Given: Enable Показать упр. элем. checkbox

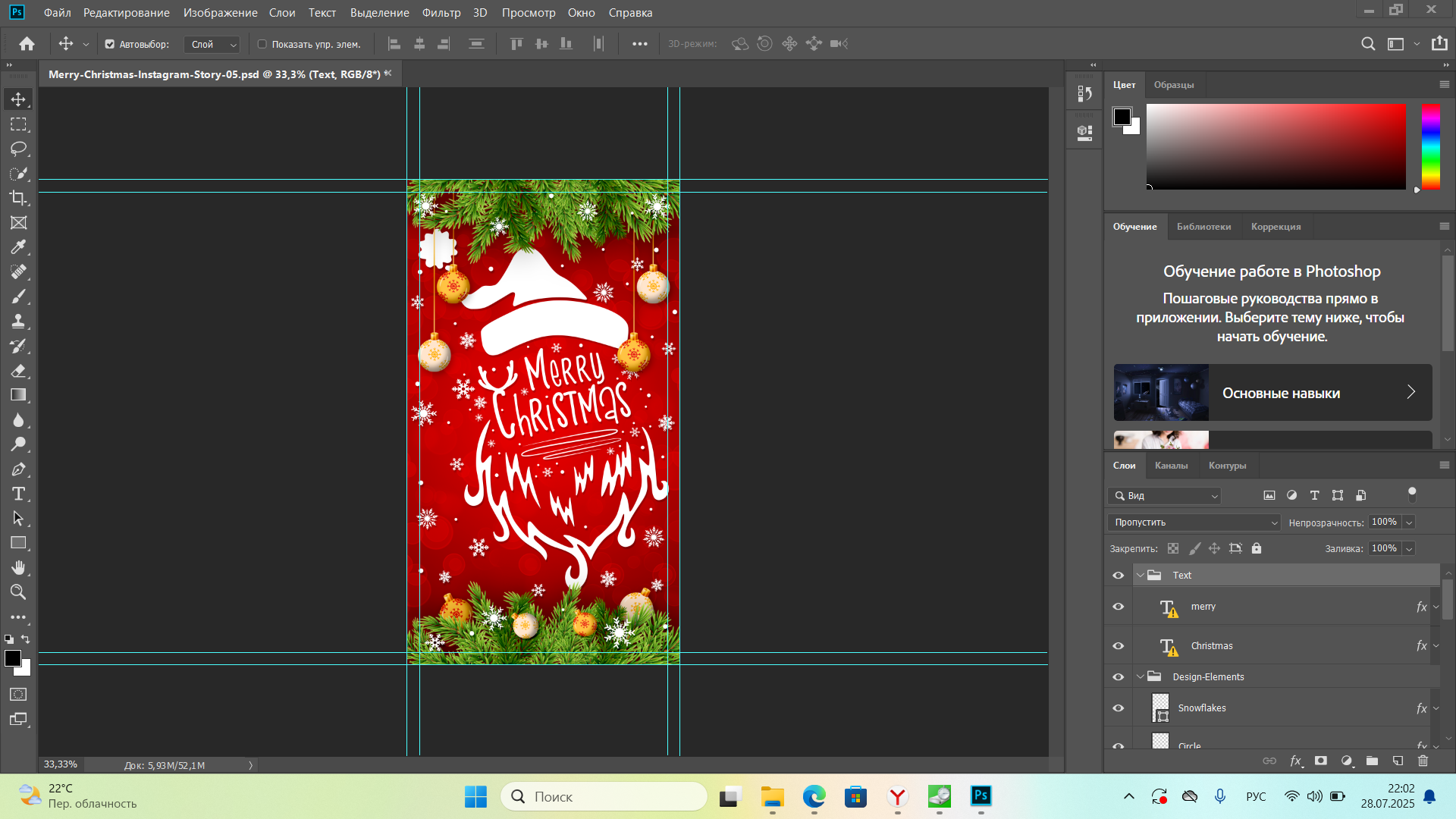Looking at the screenshot, I should tap(262, 44).
